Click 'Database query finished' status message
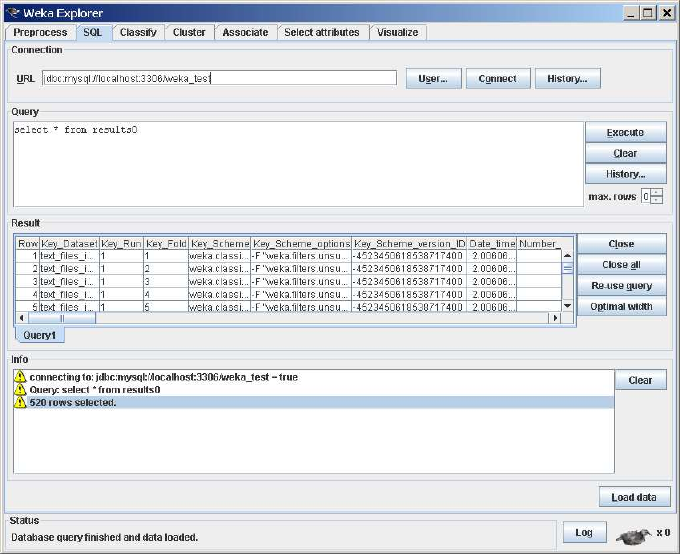This screenshot has height=554, width=680. (x=105, y=537)
